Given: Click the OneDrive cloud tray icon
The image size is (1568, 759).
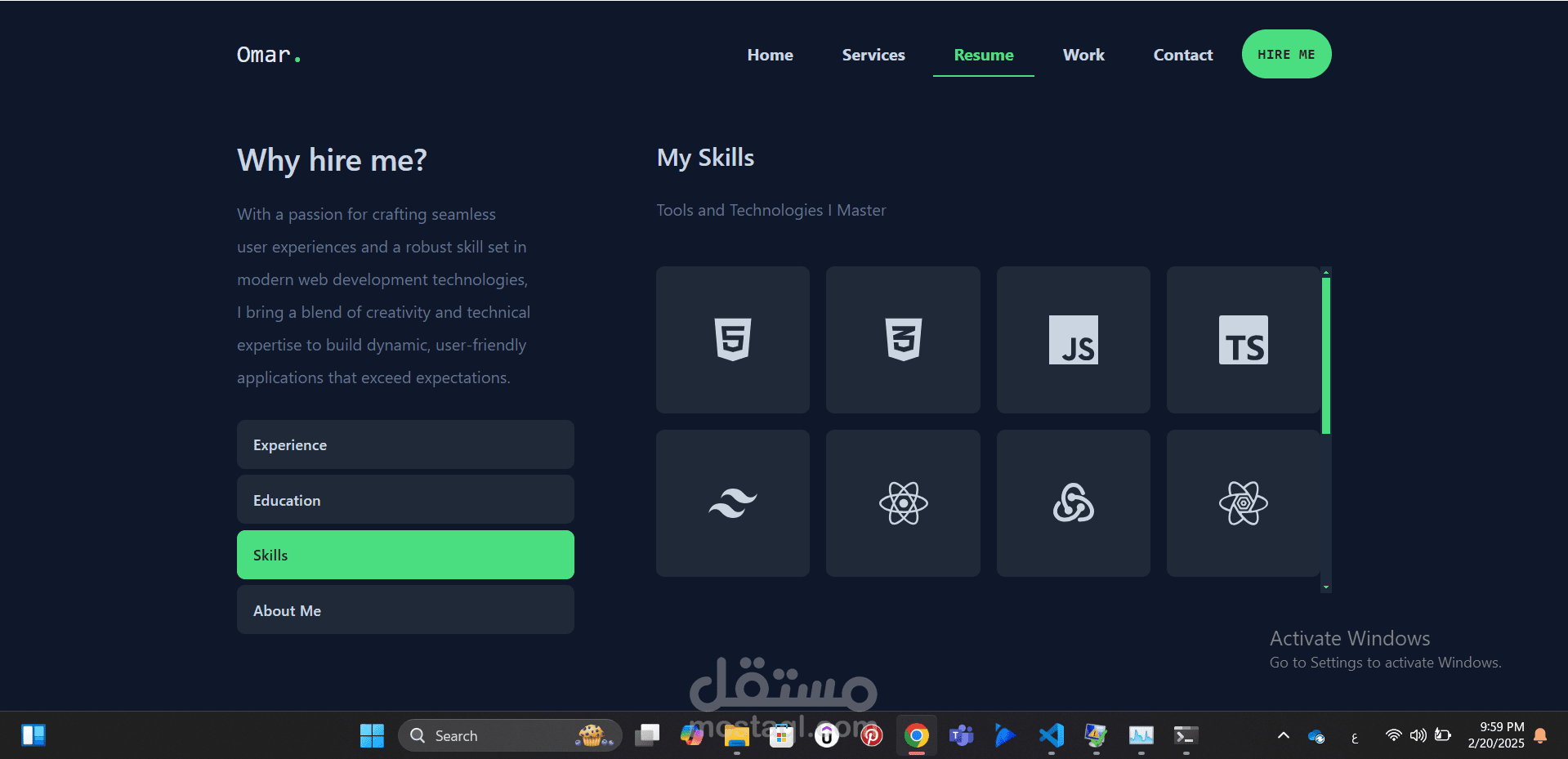Looking at the screenshot, I should point(1316,736).
